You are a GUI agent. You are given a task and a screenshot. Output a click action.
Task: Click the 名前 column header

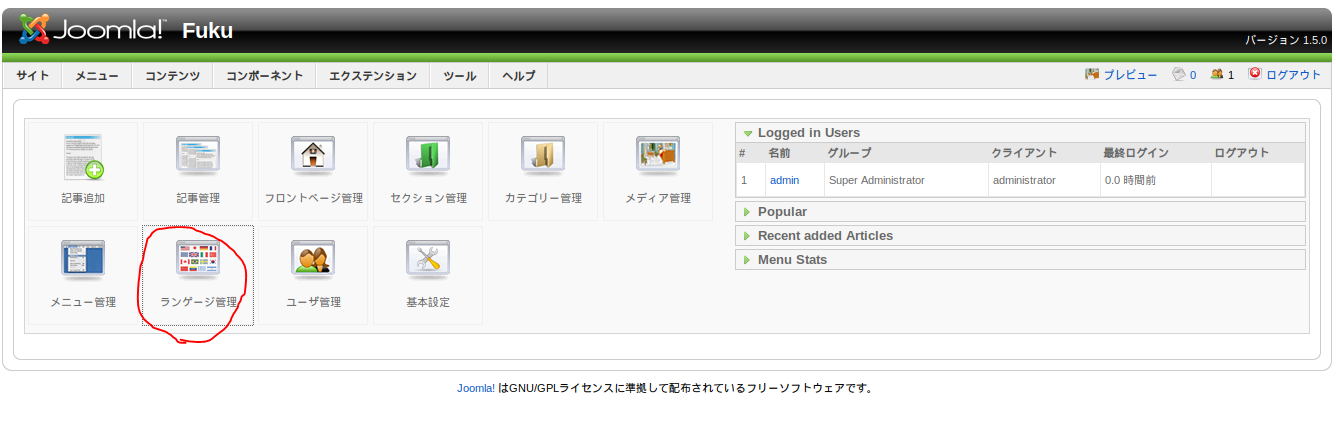(x=780, y=153)
